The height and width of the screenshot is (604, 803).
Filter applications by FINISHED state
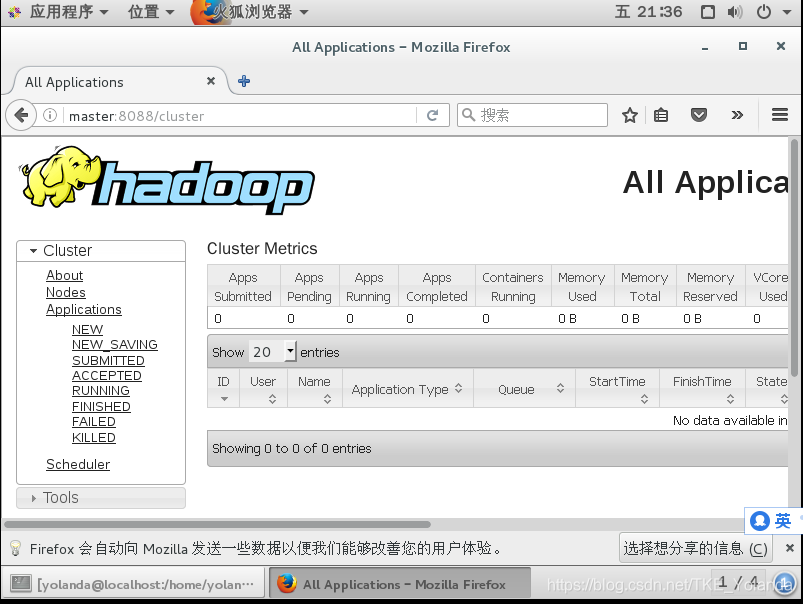pos(101,407)
